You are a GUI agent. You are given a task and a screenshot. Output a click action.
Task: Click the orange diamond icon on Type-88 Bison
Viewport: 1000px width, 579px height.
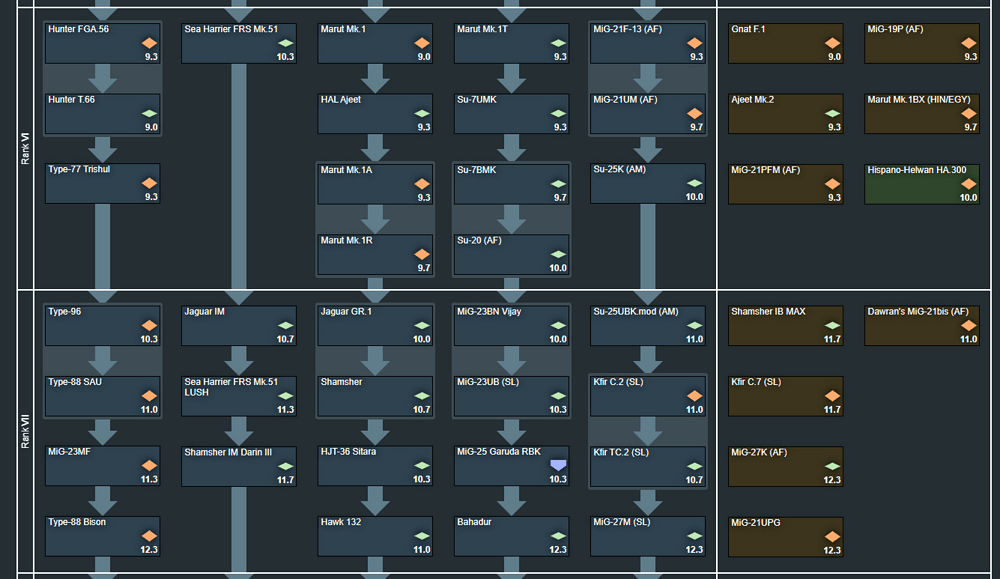pyautogui.click(x=149, y=536)
